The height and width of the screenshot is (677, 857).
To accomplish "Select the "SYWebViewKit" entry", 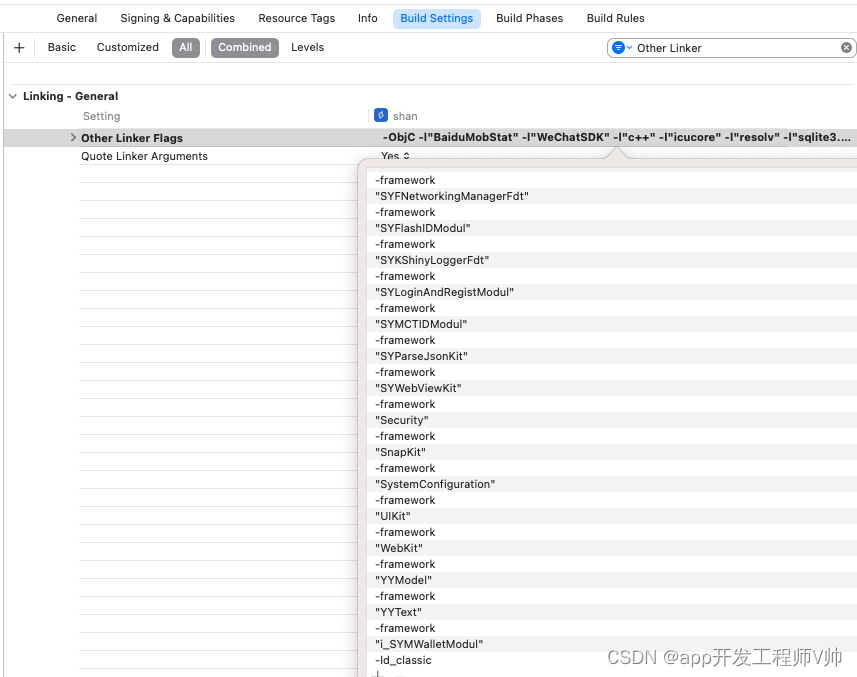I will coord(418,388).
